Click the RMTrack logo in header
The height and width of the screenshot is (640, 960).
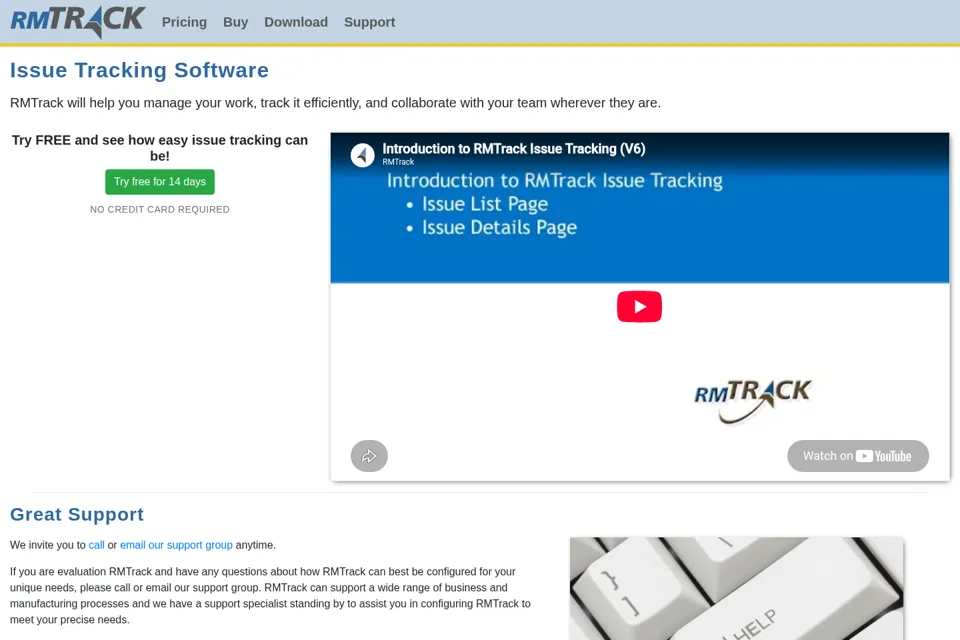click(78, 21)
